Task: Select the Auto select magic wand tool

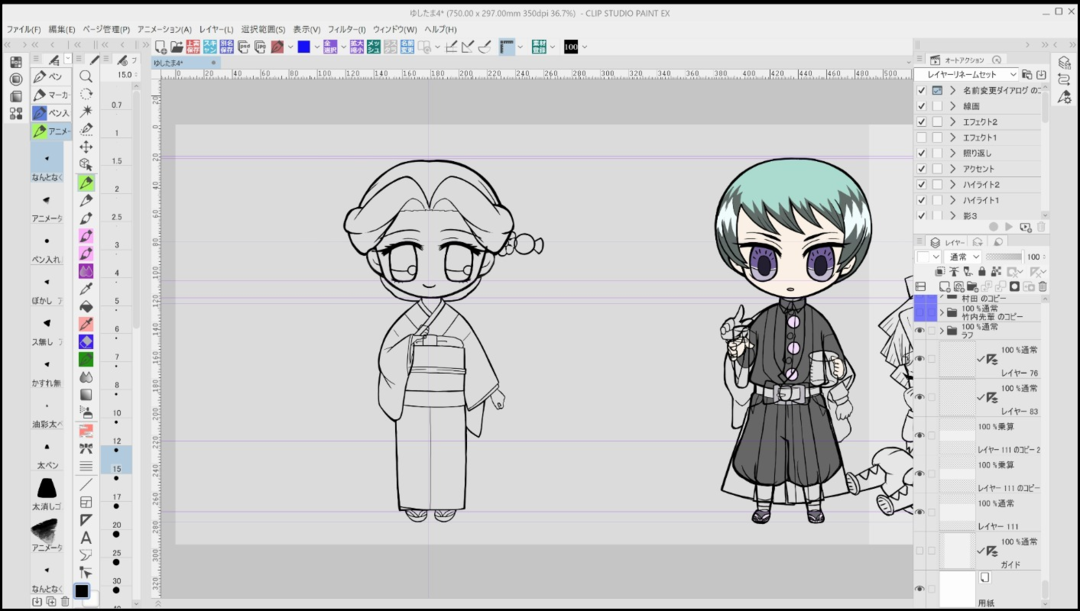Action: [x=86, y=111]
